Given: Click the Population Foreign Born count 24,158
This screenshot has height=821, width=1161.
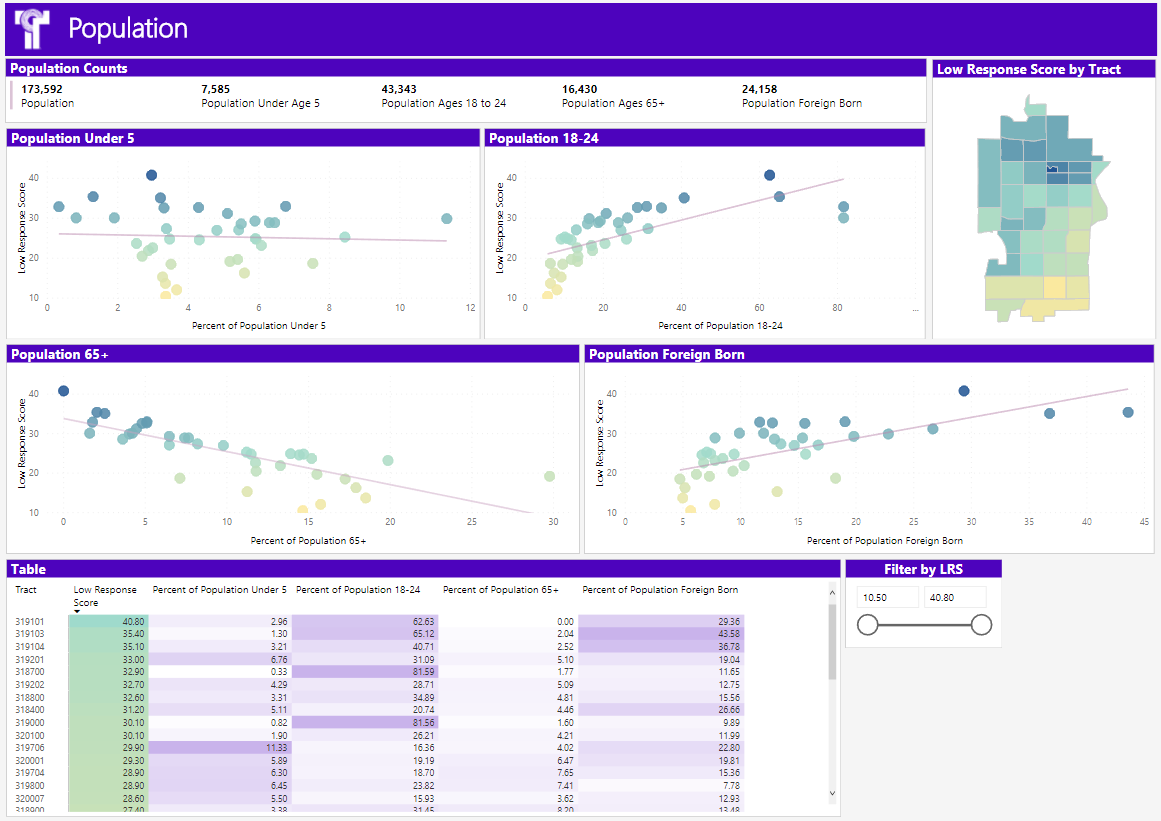Looking at the screenshot, I should pyautogui.click(x=759, y=89).
